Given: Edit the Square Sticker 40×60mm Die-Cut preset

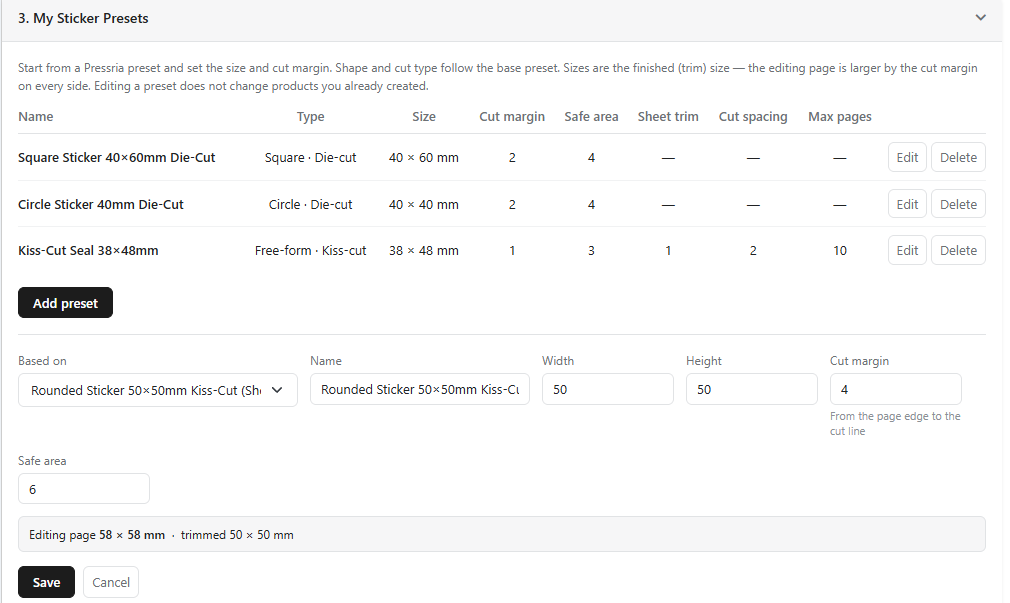Looking at the screenshot, I should tap(907, 157).
